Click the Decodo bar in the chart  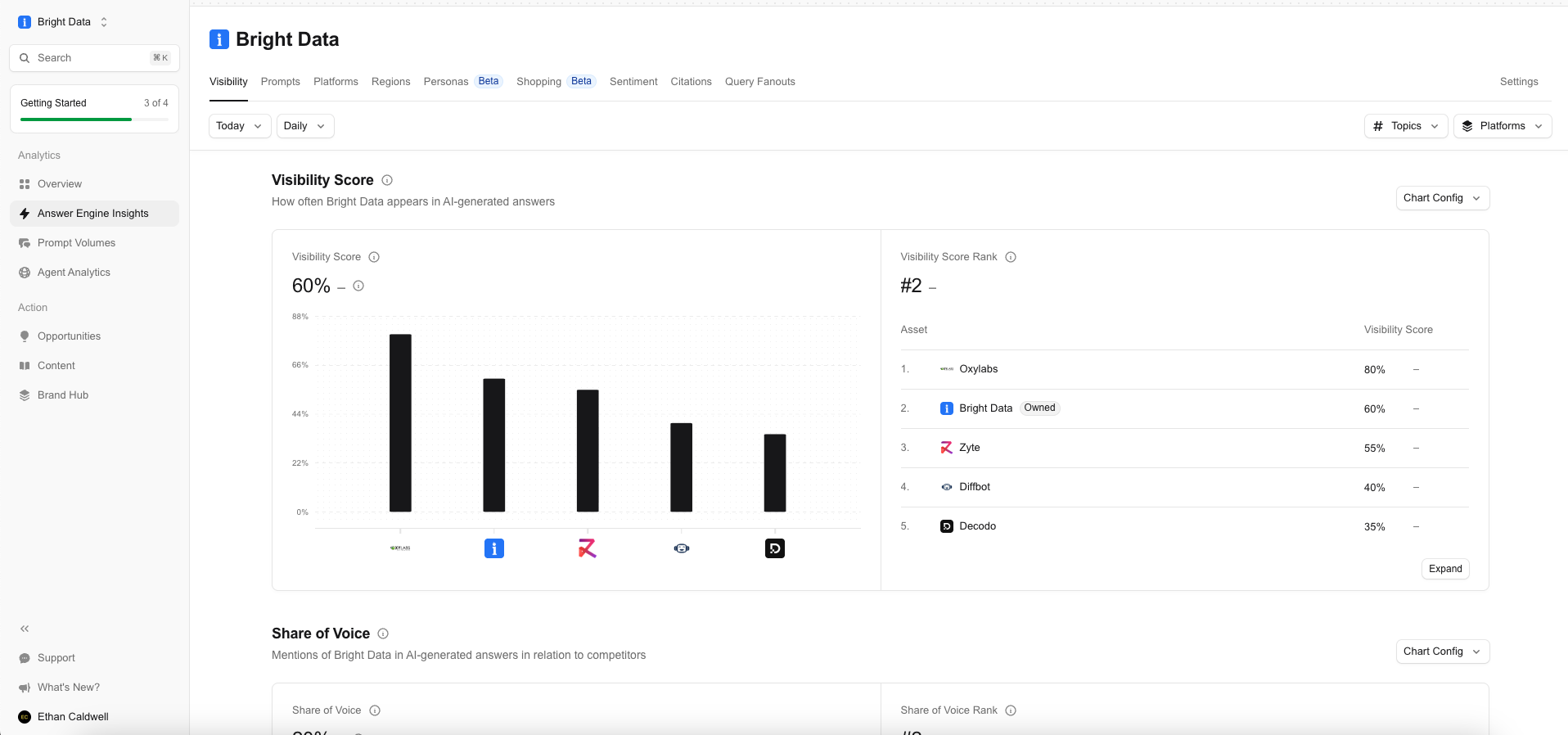775,473
